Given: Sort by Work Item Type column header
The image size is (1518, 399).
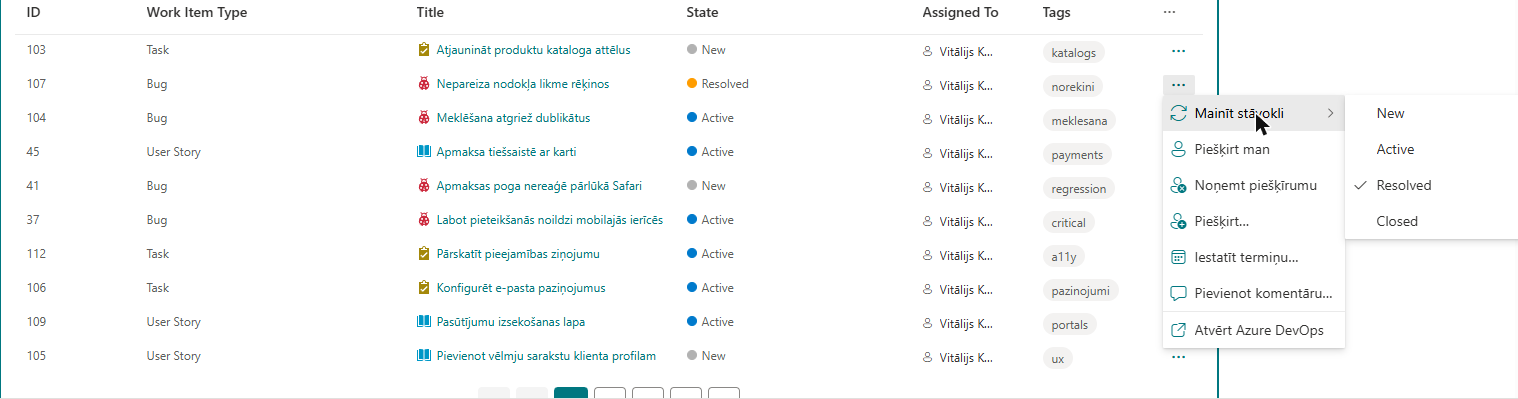Looking at the screenshot, I should pos(197,13).
